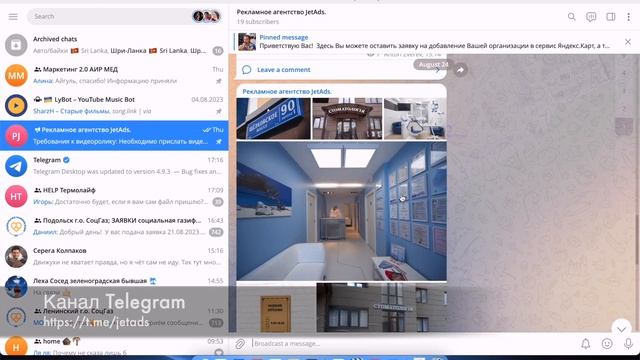Click the HT red avatar
The width and height of the screenshot is (640, 360).
[16, 196]
